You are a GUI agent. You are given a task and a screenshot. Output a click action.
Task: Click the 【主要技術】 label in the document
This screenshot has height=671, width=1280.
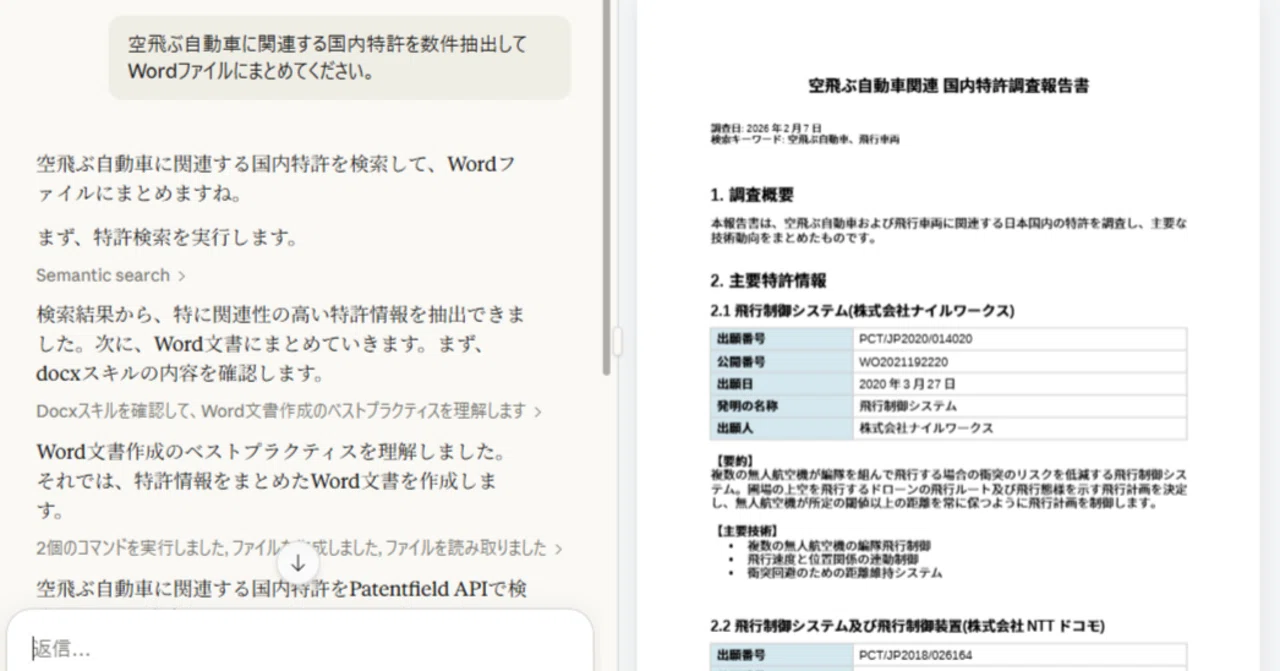click(747, 531)
